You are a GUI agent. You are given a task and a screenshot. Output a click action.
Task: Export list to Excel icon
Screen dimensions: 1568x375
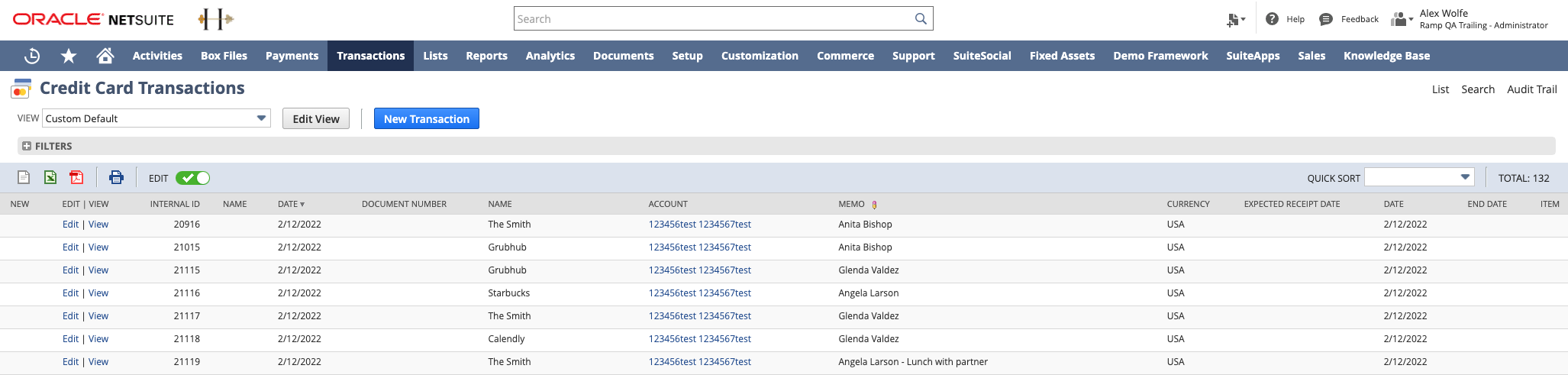coord(50,177)
